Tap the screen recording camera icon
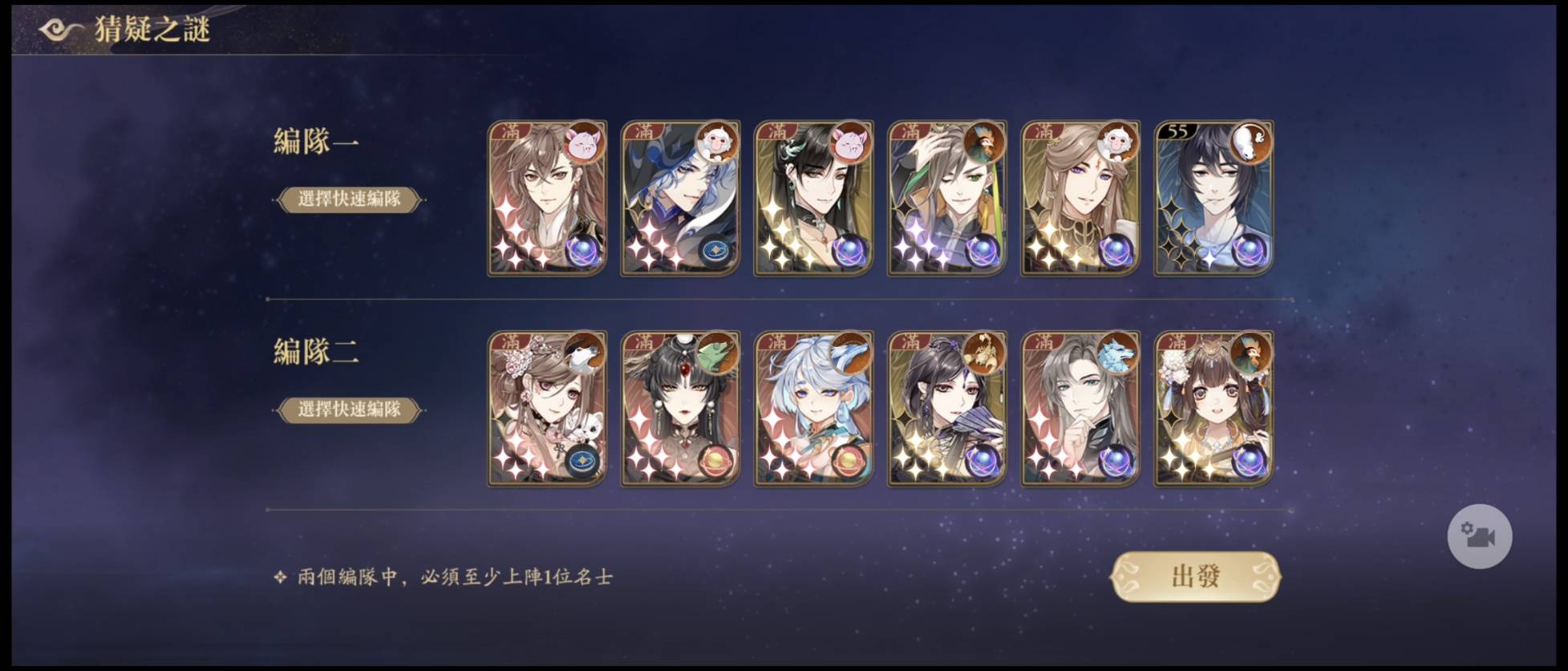 [1479, 536]
